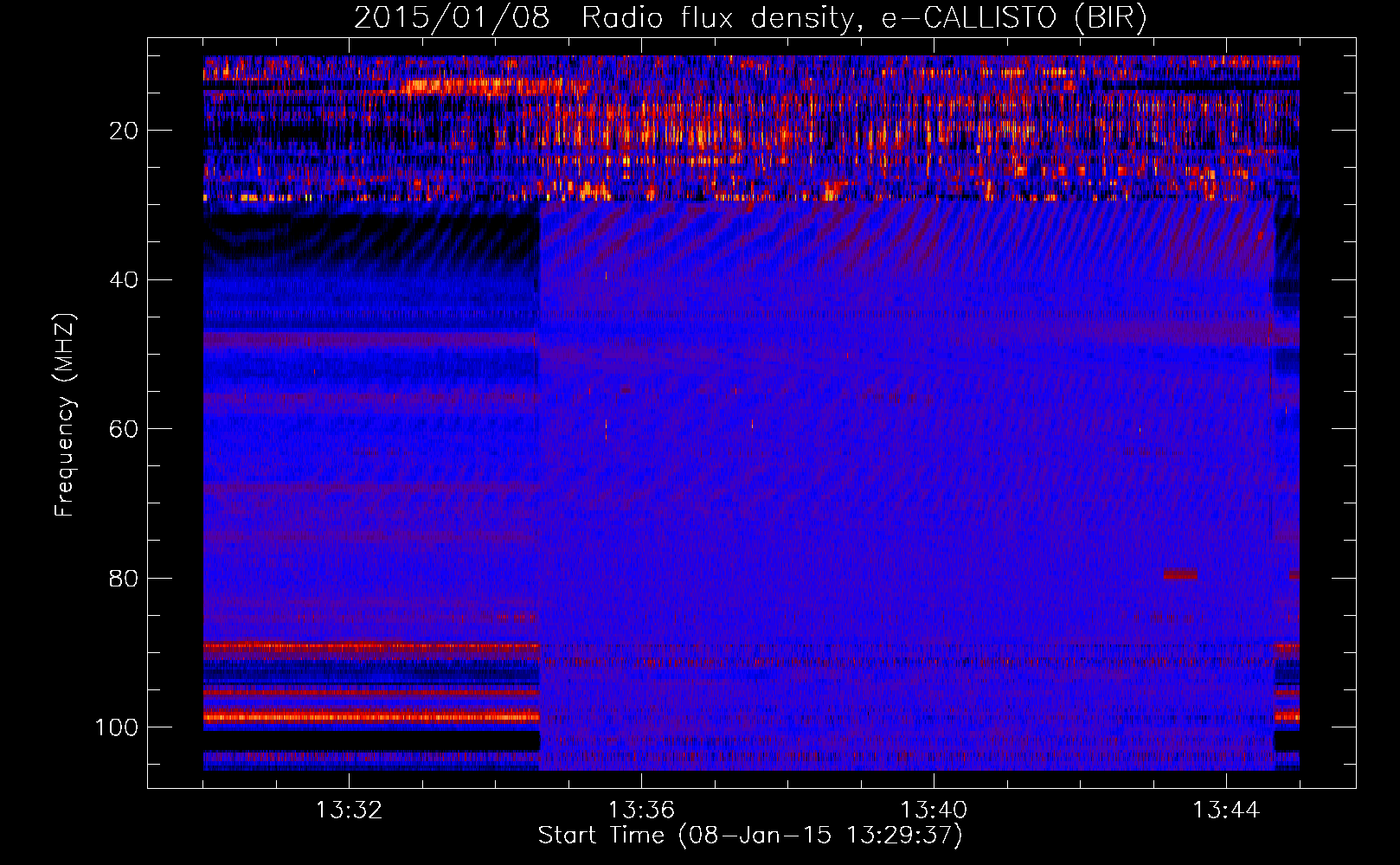
Task: Click the "Start Time (08-Jan-15 13:29:37)" x-axis label
Action: (x=750, y=836)
